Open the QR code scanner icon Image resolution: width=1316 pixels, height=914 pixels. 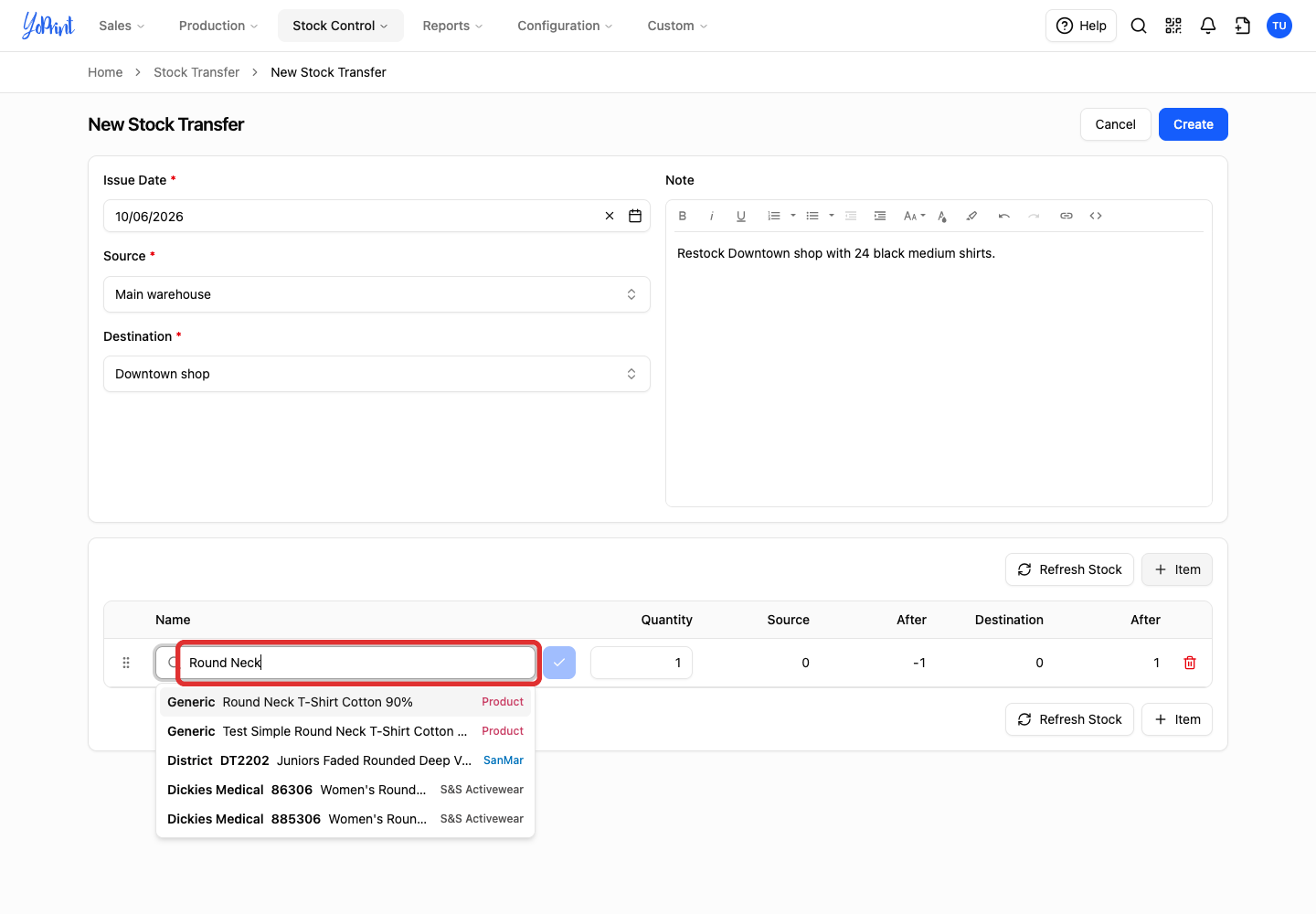tap(1173, 26)
